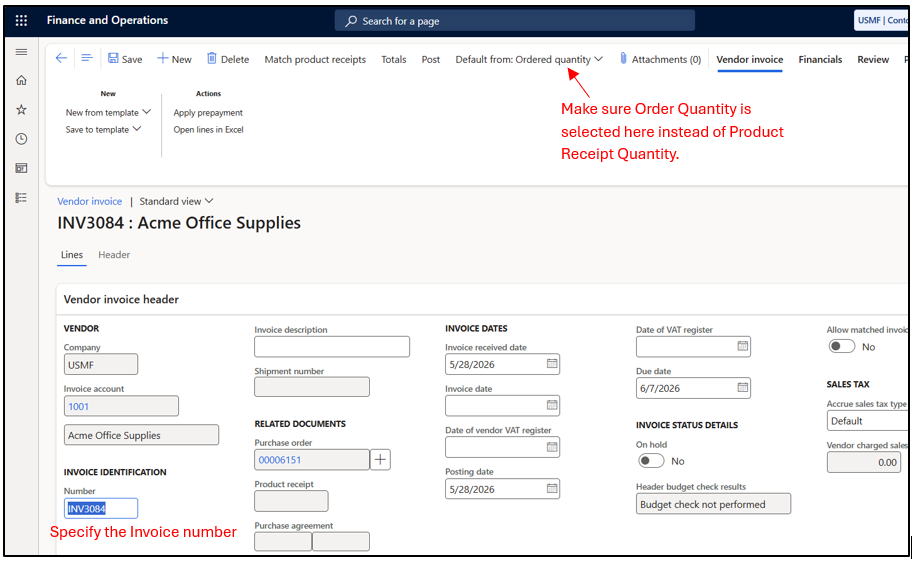This screenshot has height=562, width=915.
Task: Switch to the Vendor invoice ribbon tab
Action: pyautogui.click(x=749, y=60)
